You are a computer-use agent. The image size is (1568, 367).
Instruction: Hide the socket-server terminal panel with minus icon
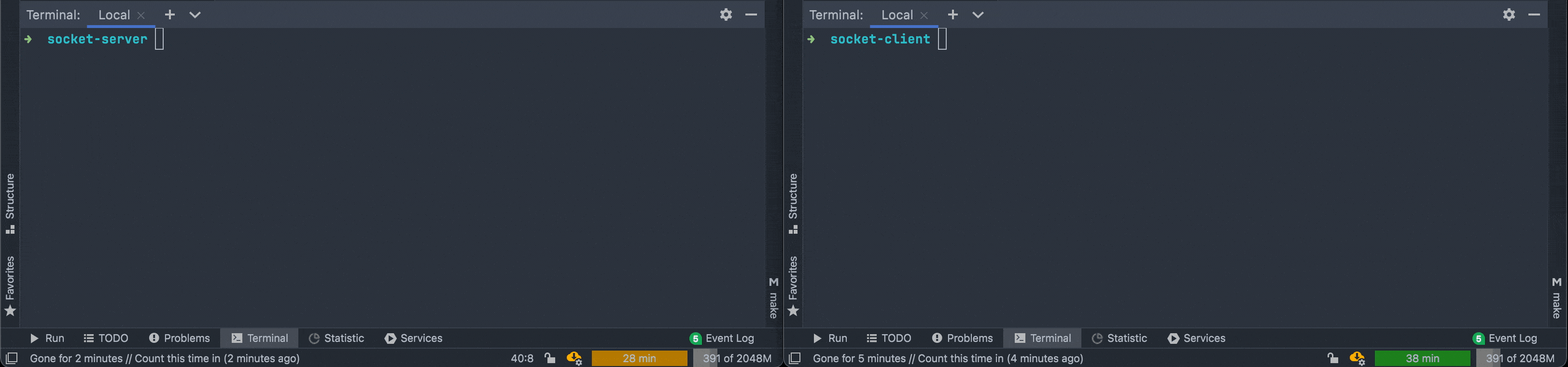point(751,14)
